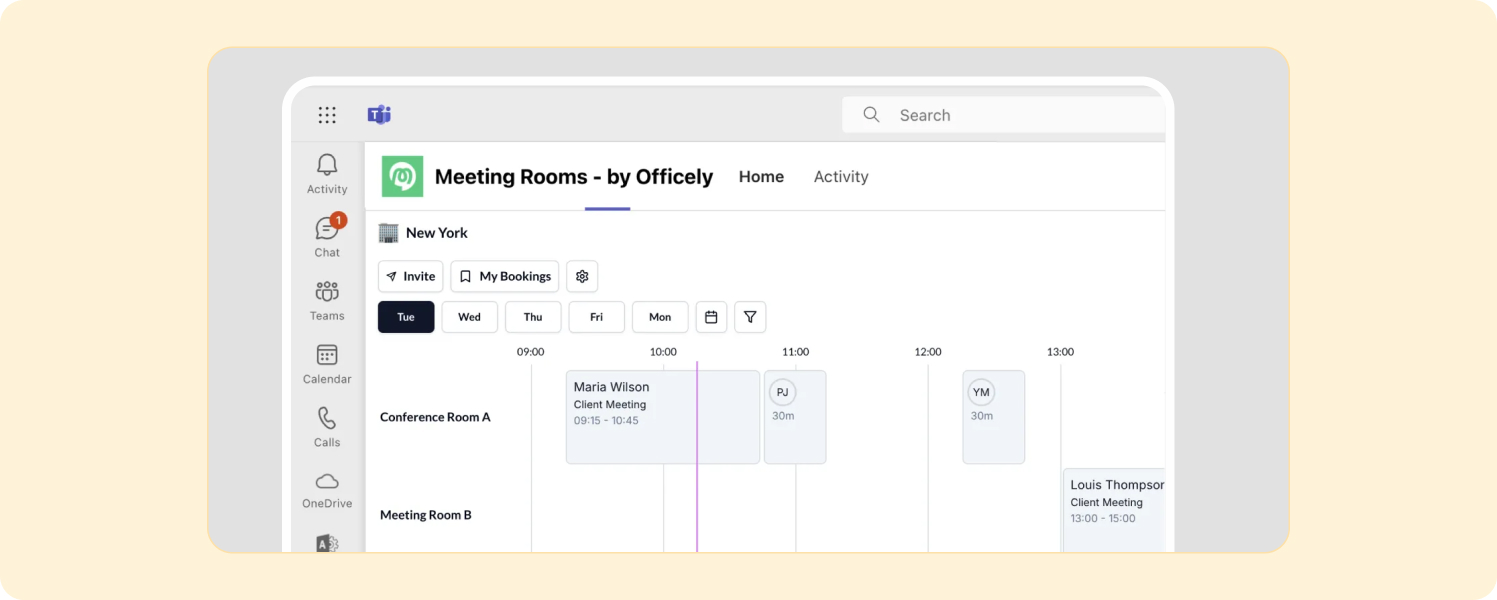Click the Officely green app logo
The image size is (1497, 600).
[403, 177]
